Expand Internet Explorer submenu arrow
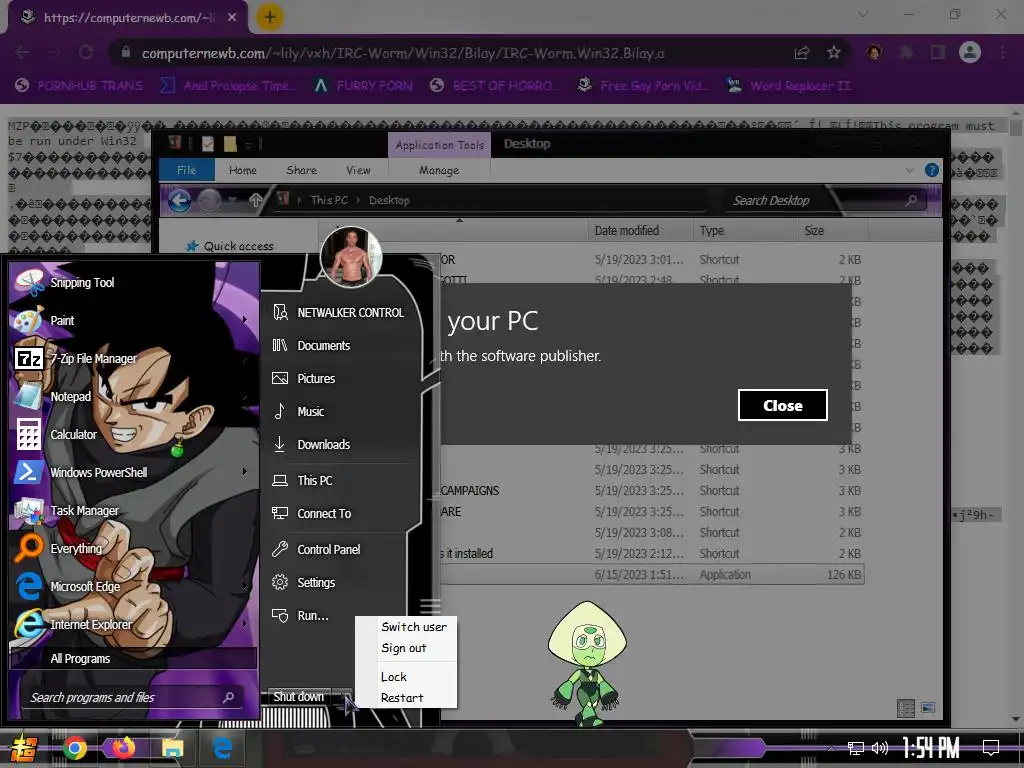The image size is (1024, 768). (x=245, y=624)
